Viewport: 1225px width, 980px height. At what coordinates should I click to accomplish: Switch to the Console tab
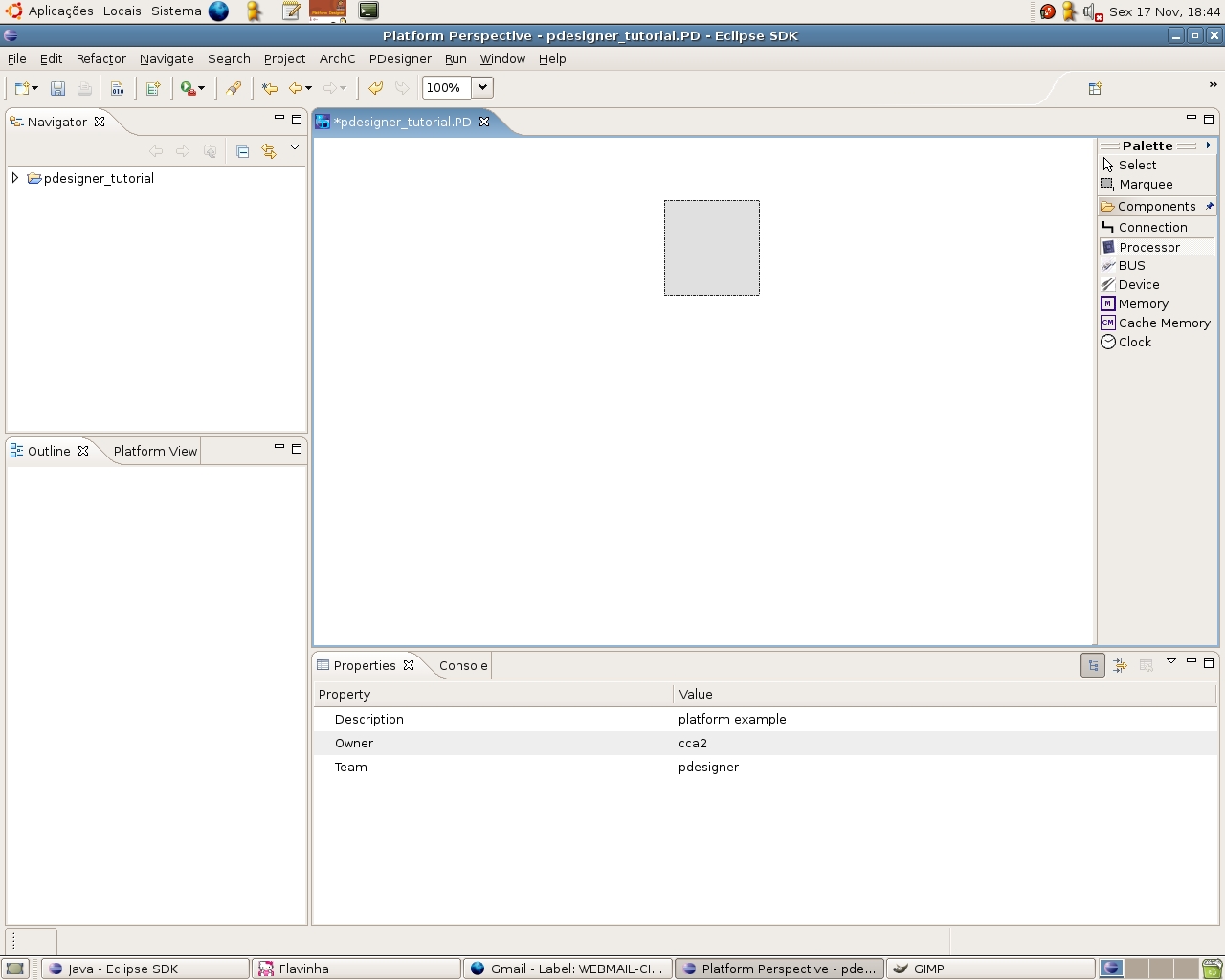click(463, 665)
